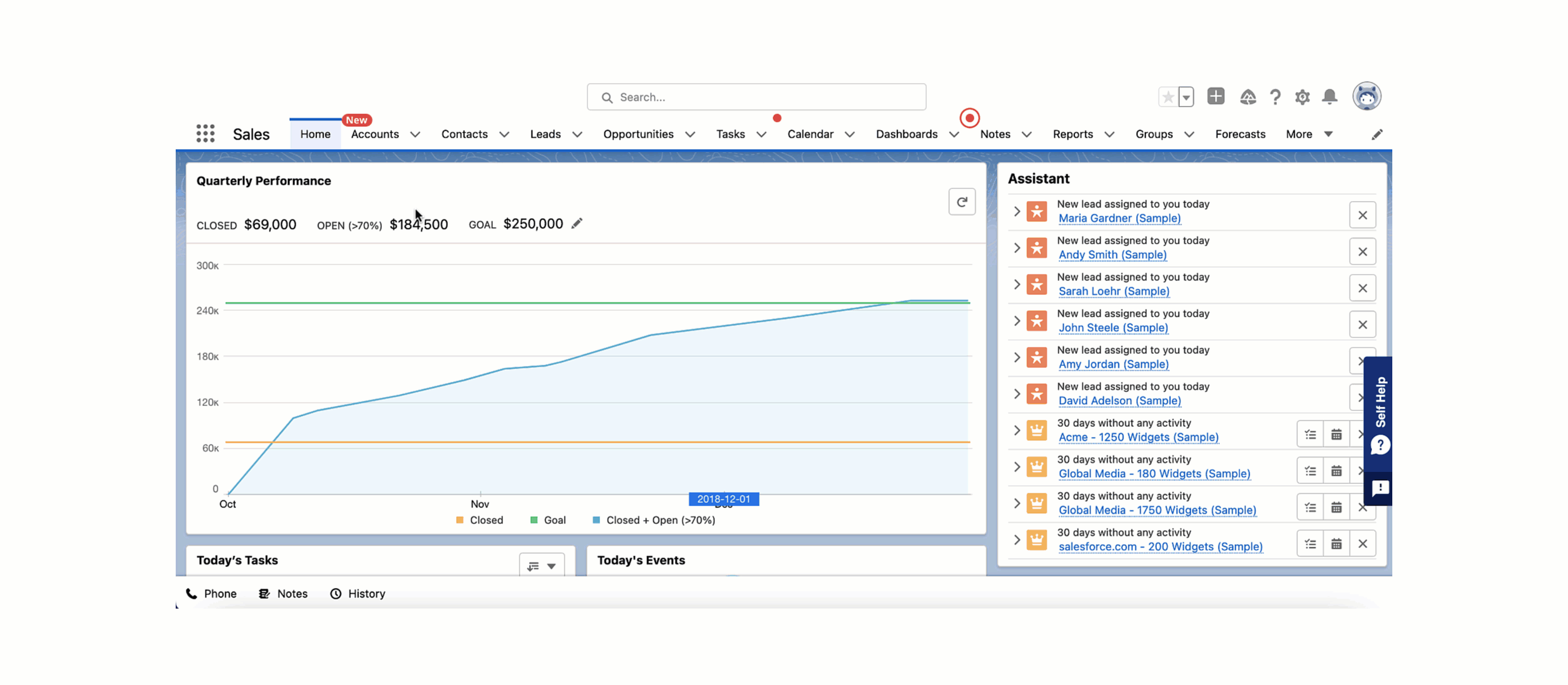Open Setup via the gear icon
1568x685 pixels.
(x=1303, y=97)
